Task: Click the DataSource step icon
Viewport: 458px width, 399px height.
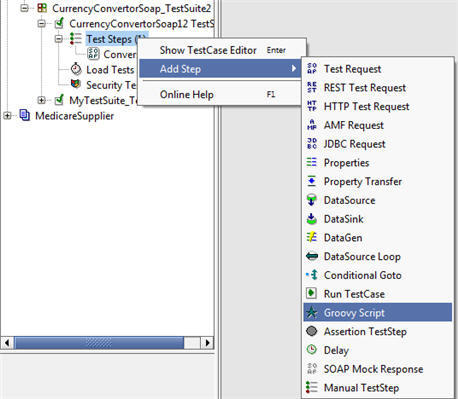Action: coord(312,200)
